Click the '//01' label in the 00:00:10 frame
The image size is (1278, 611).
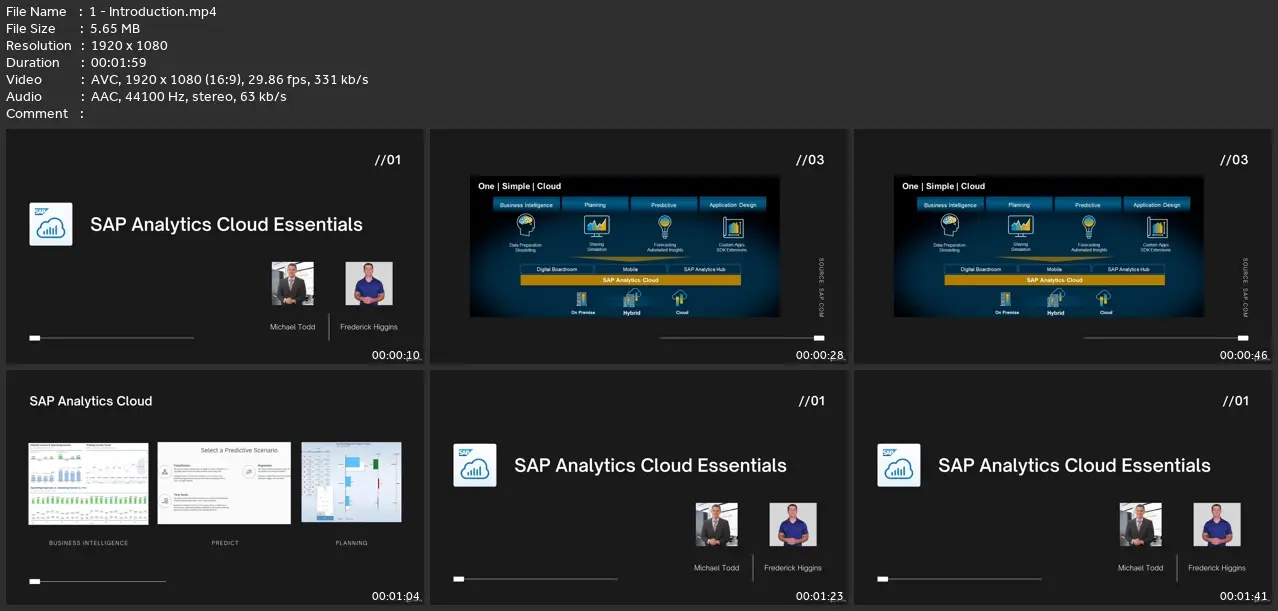click(x=388, y=160)
